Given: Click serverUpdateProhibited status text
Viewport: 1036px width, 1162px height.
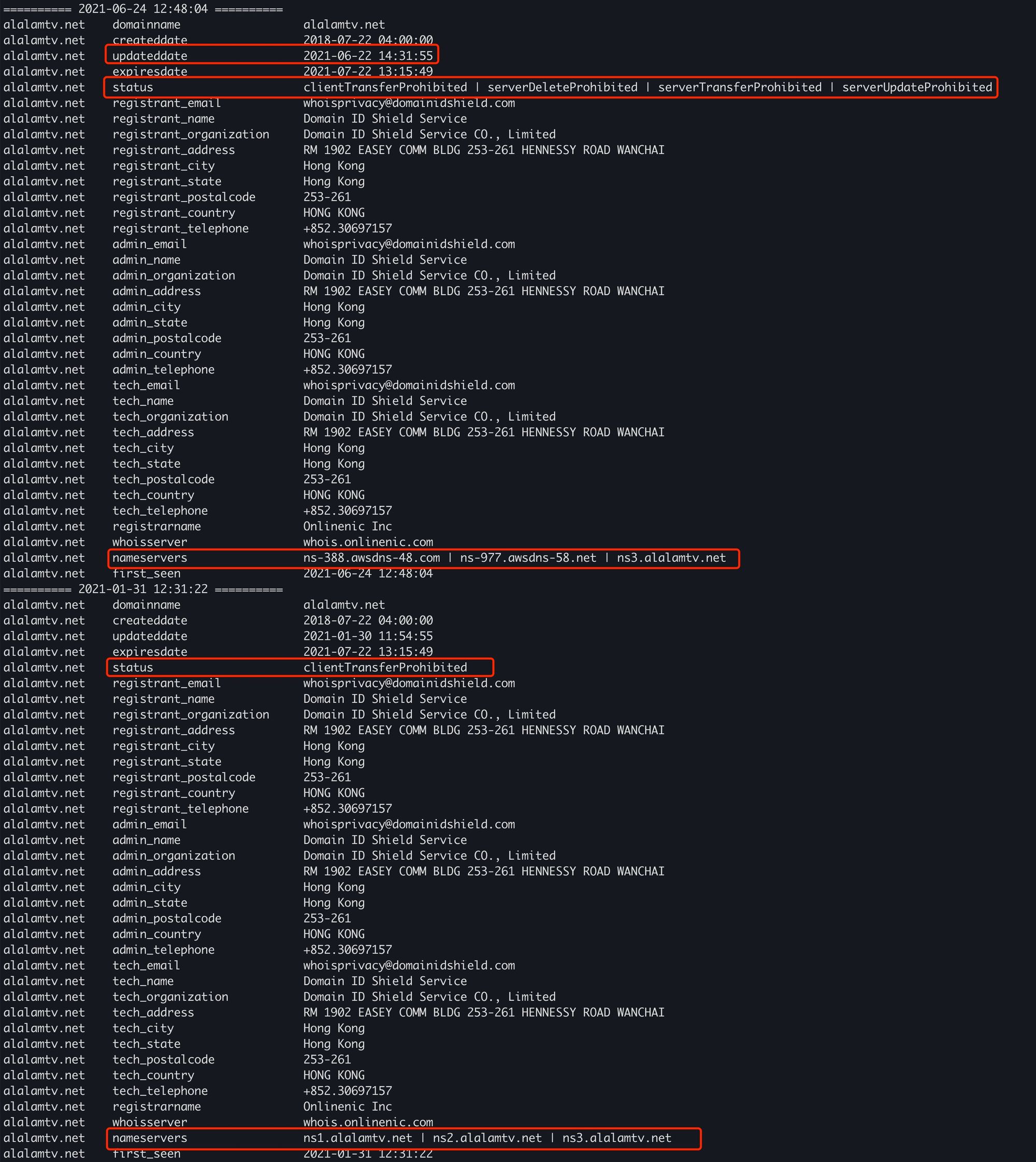Looking at the screenshot, I should pyautogui.click(x=917, y=87).
